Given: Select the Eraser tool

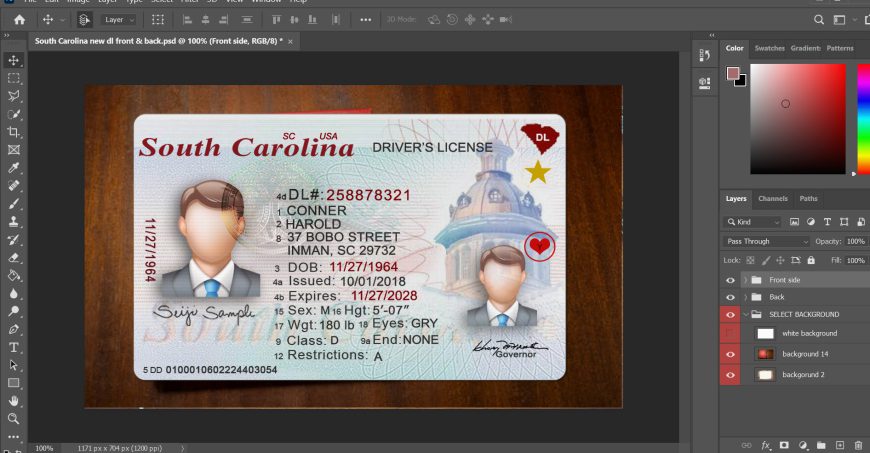Looking at the screenshot, I should (x=13, y=258).
